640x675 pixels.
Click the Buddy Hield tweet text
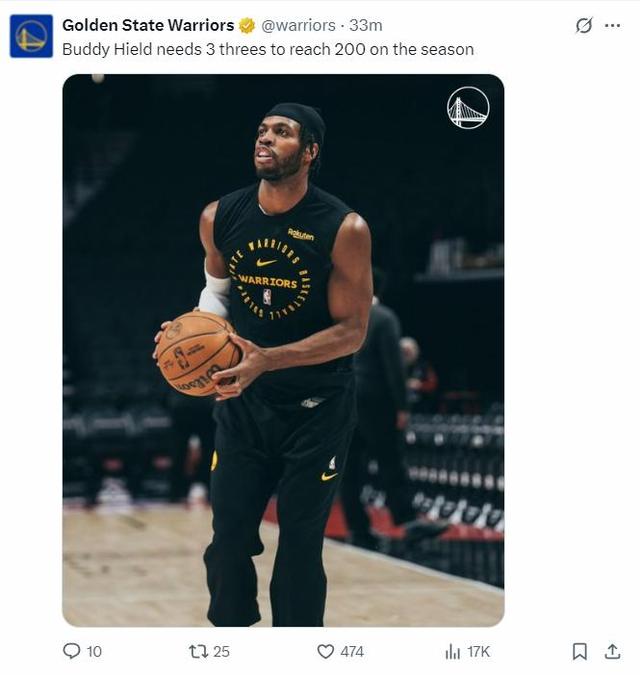[x=268, y=49]
